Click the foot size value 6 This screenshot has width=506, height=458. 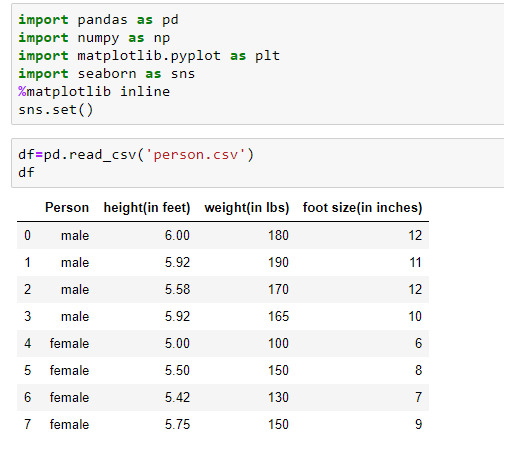[419, 343]
